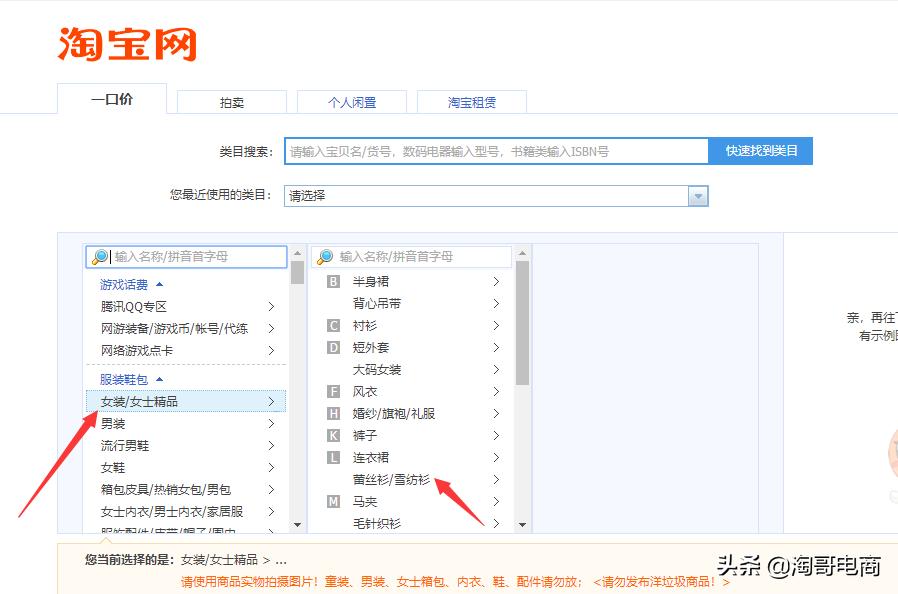Click the letter B index icon beside 半身裙
The height and width of the screenshot is (594, 898).
[334, 281]
